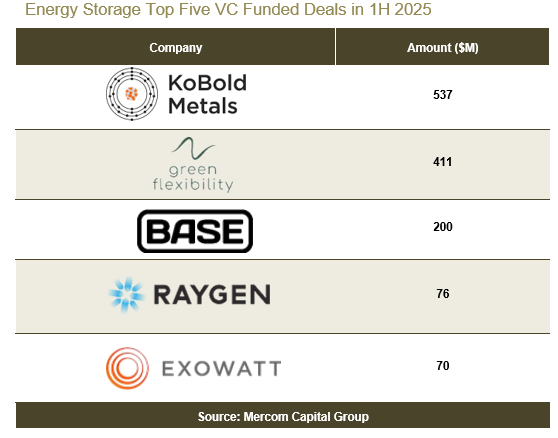This screenshot has width=558, height=438.
Task: Select the Company column header
Action: (x=175, y=47)
